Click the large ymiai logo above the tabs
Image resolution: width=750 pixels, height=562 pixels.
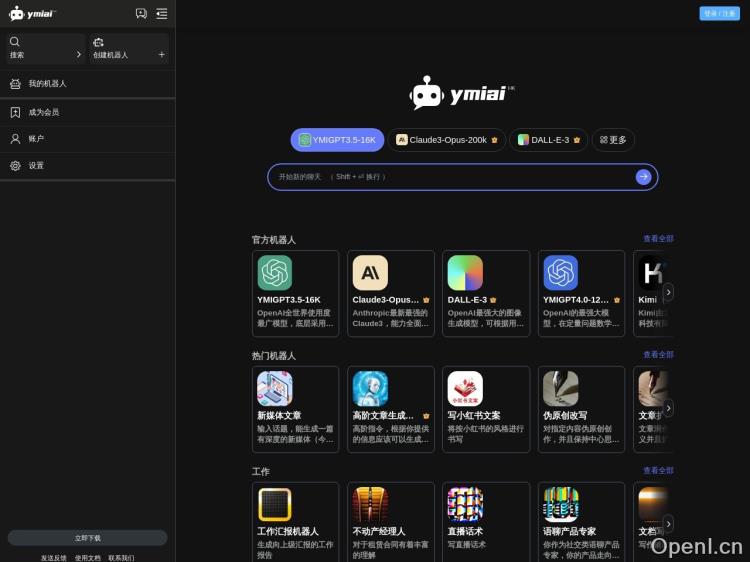(461, 93)
